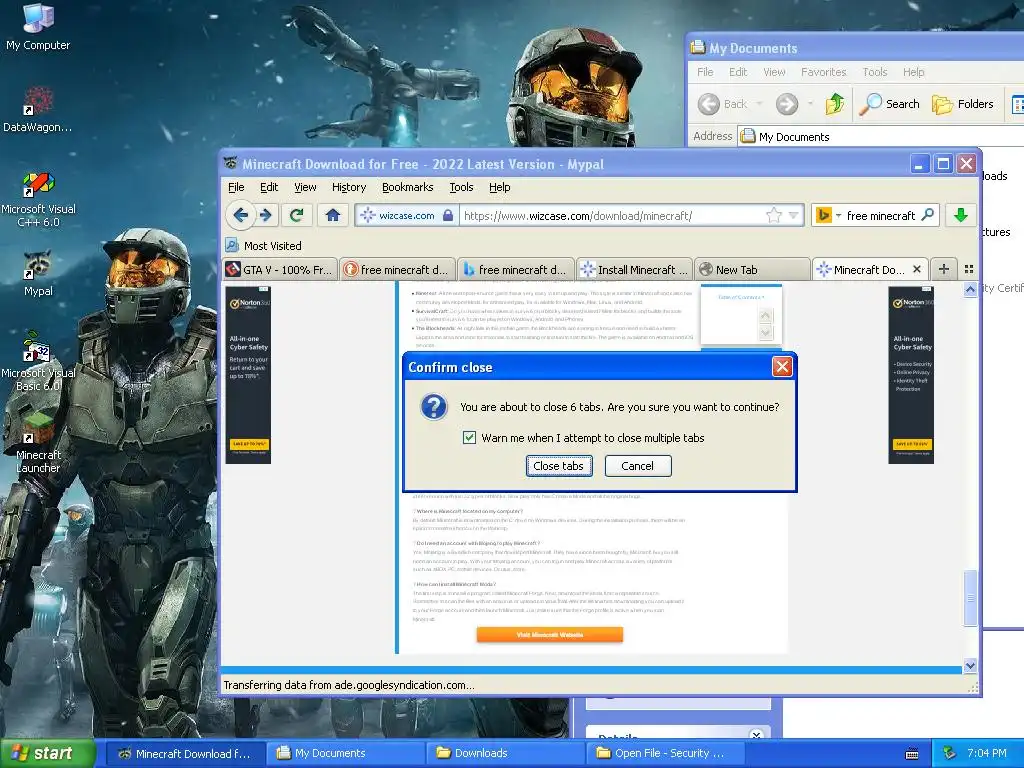Collapse the Details panel chevron in My Documents

[756, 735]
